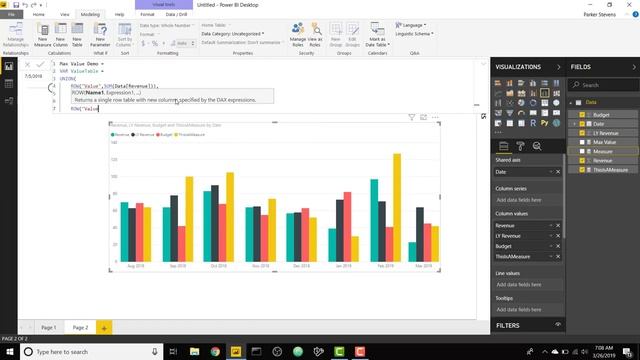The image size is (640, 360).
Task: Check the Max Value field checkbox
Action: click(582, 142)
